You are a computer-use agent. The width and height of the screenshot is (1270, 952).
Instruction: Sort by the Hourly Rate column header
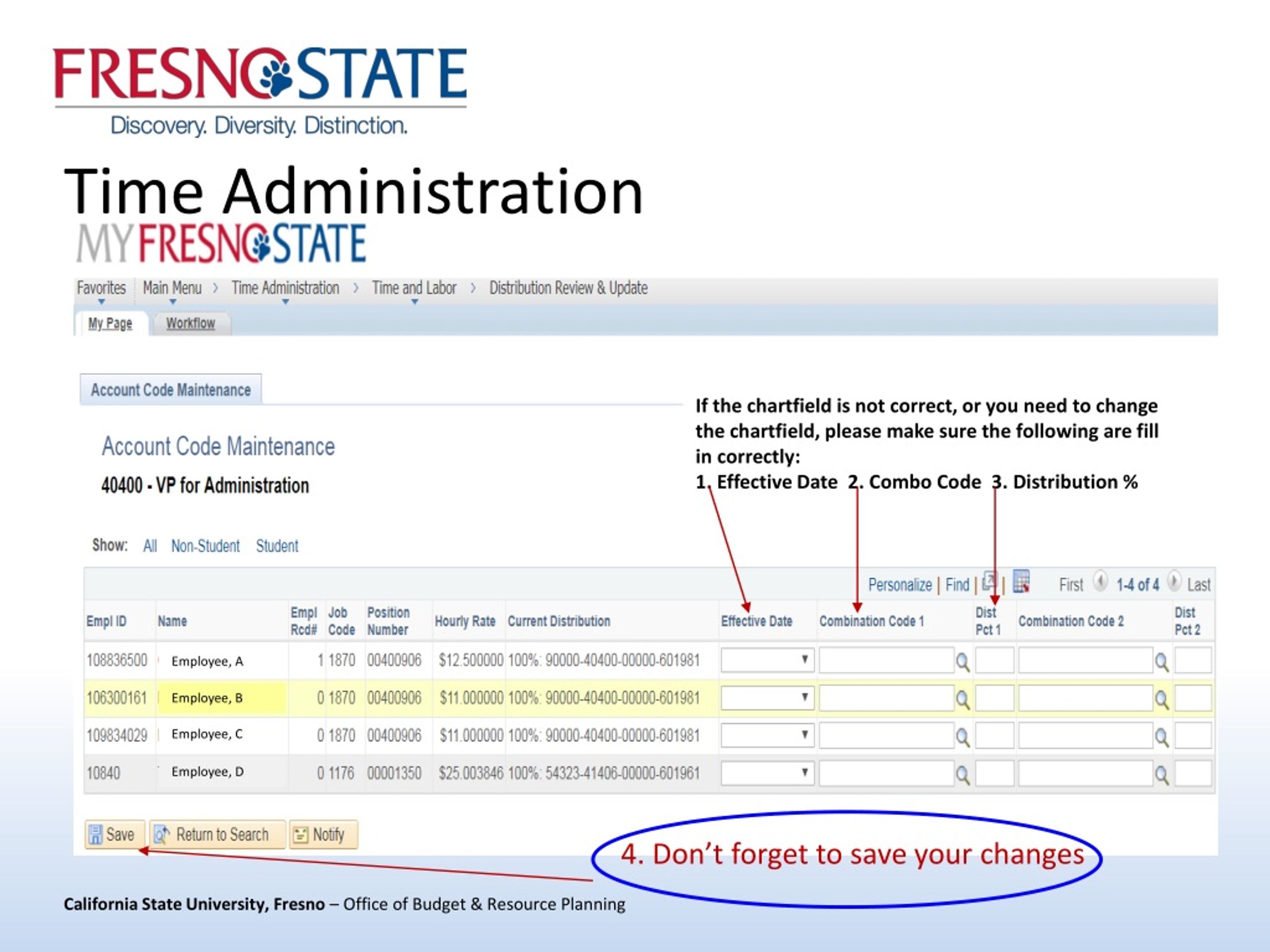(x=465, y=621)
